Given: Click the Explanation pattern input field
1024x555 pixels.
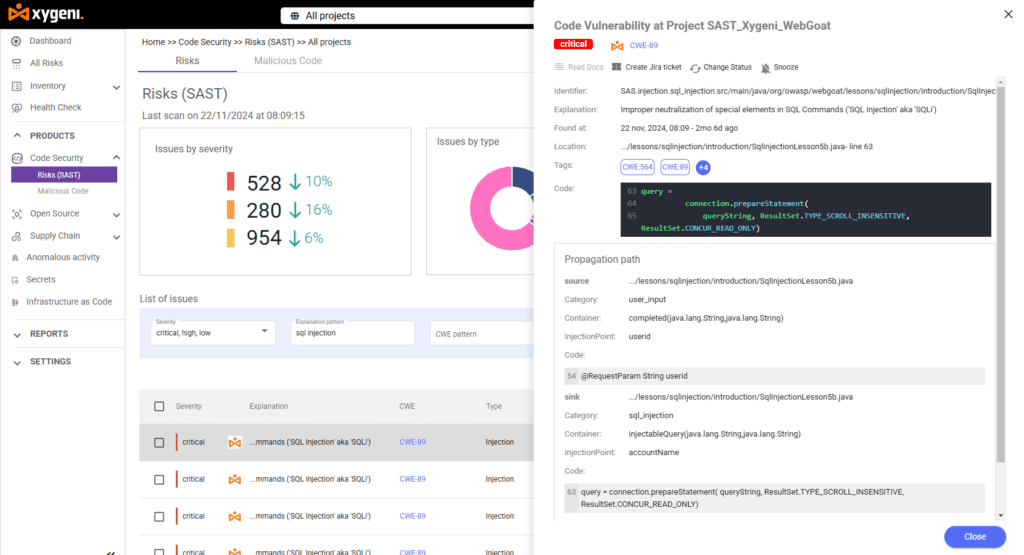Looking at the screenshot, I should (x=352, y=333).
